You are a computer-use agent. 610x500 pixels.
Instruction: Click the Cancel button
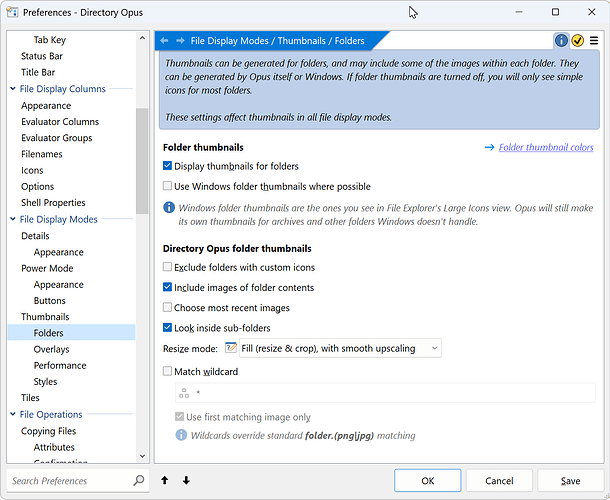[x=499, y=481]
